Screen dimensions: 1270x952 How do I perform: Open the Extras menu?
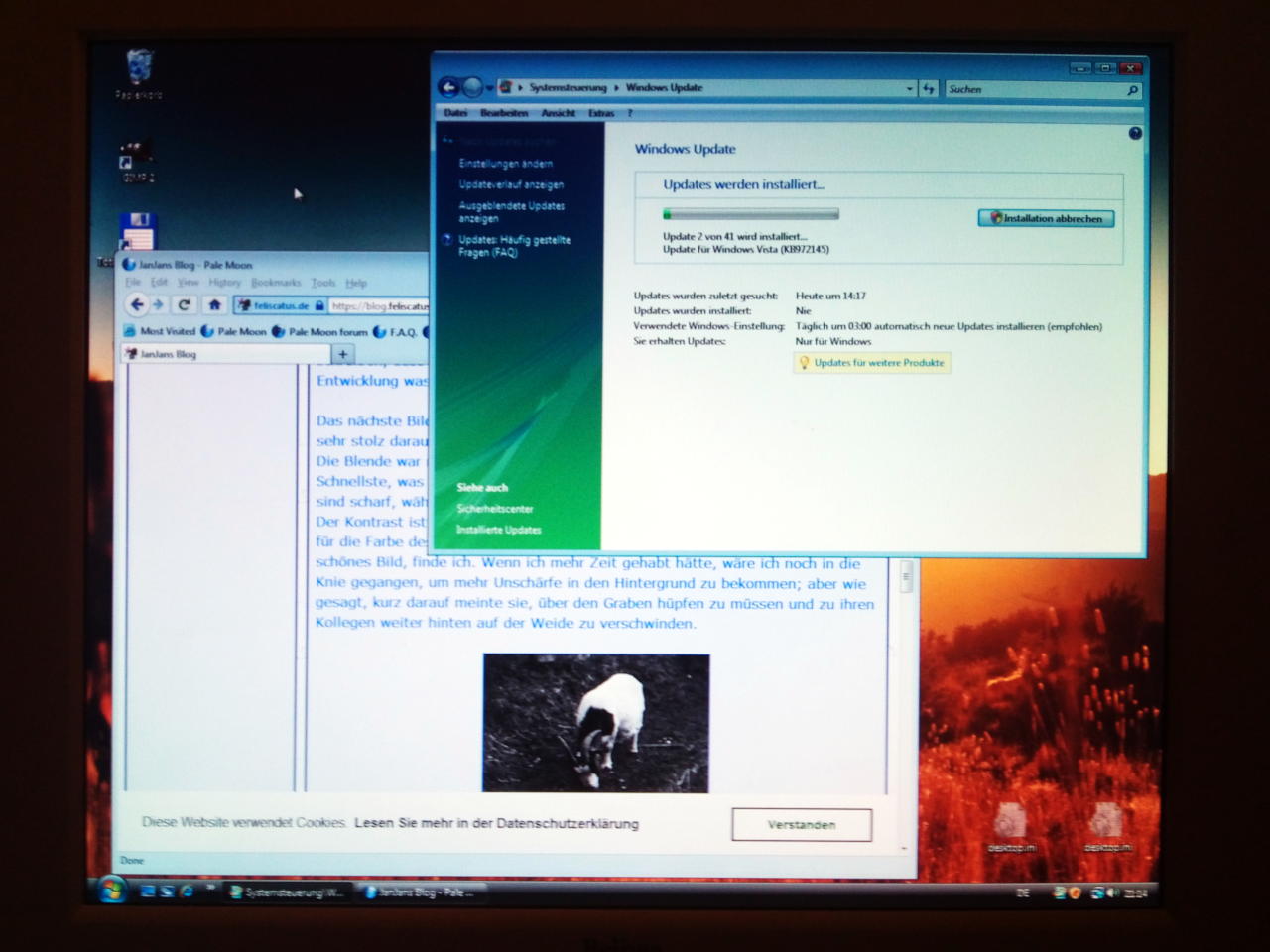tap(601, 113)
